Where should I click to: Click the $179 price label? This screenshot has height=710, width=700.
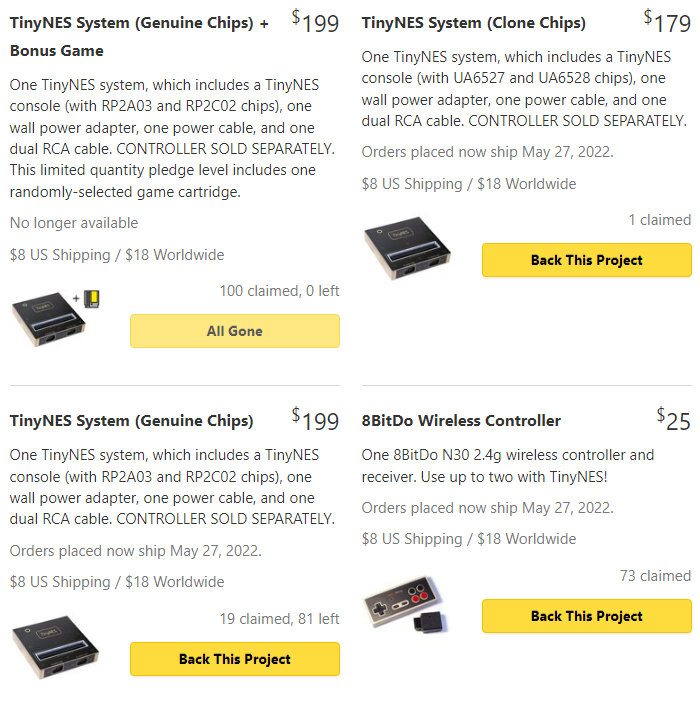point(667,21)
